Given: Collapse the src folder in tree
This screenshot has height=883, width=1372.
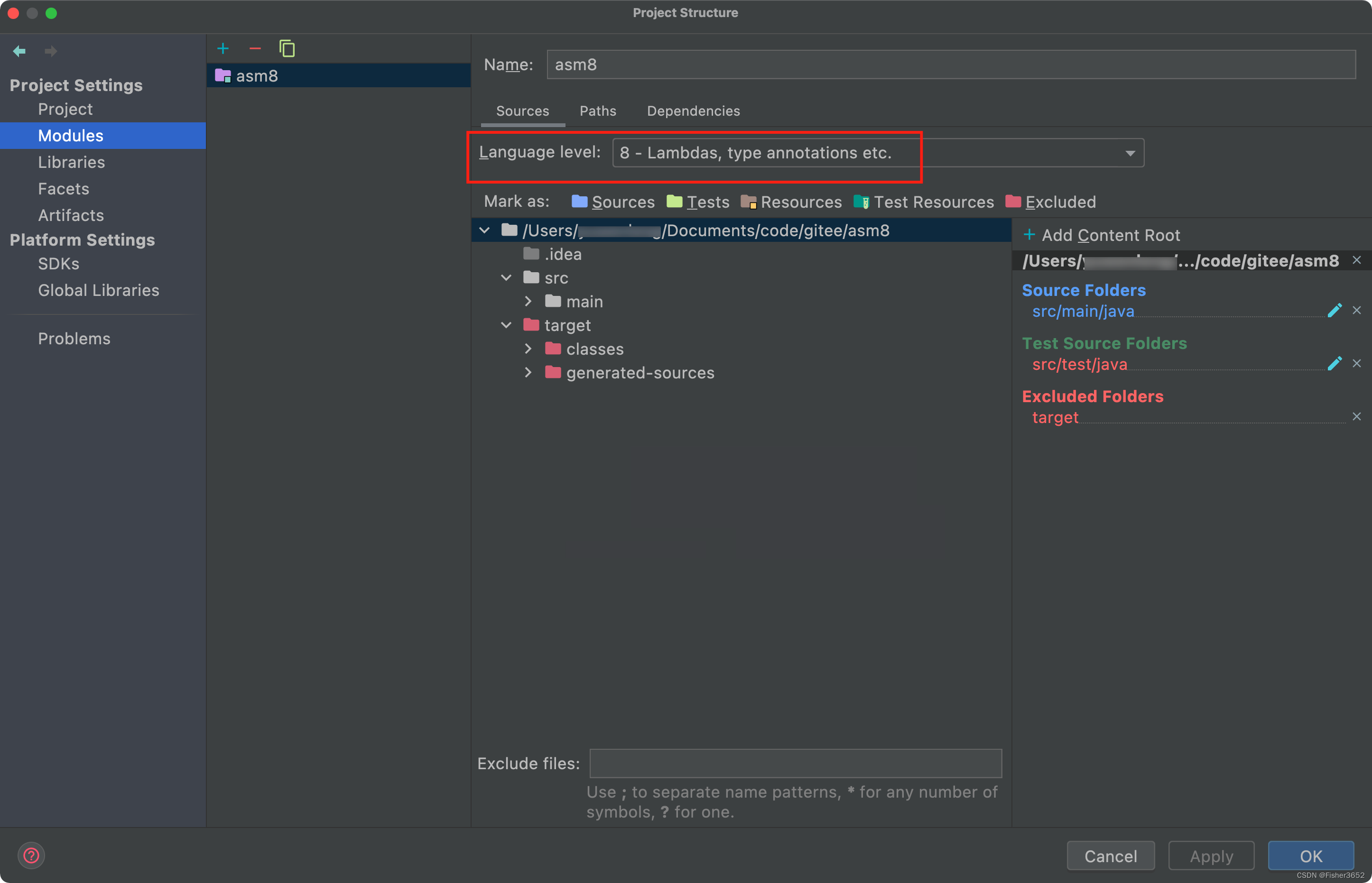Looking at the screenshot, I should 506,278.
